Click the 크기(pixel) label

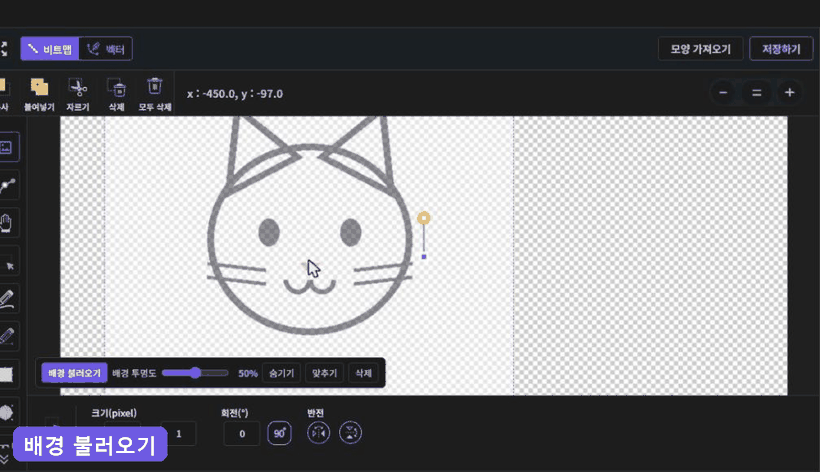114,413
